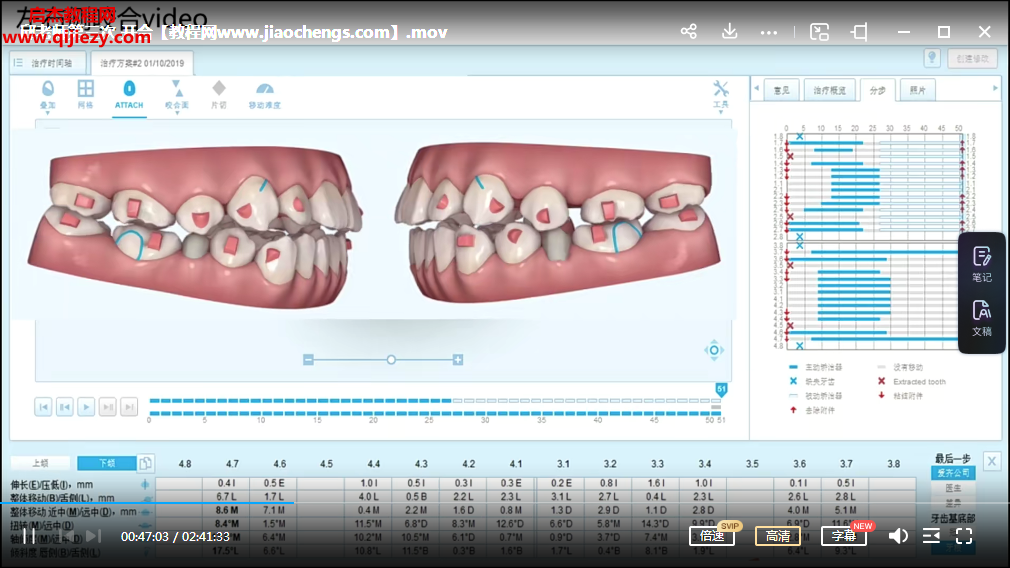Select the 上颌 upper jaw toggle
The width and height of the screenshot is (1010, 568).
pyautogui.click(x=41, y=463)
